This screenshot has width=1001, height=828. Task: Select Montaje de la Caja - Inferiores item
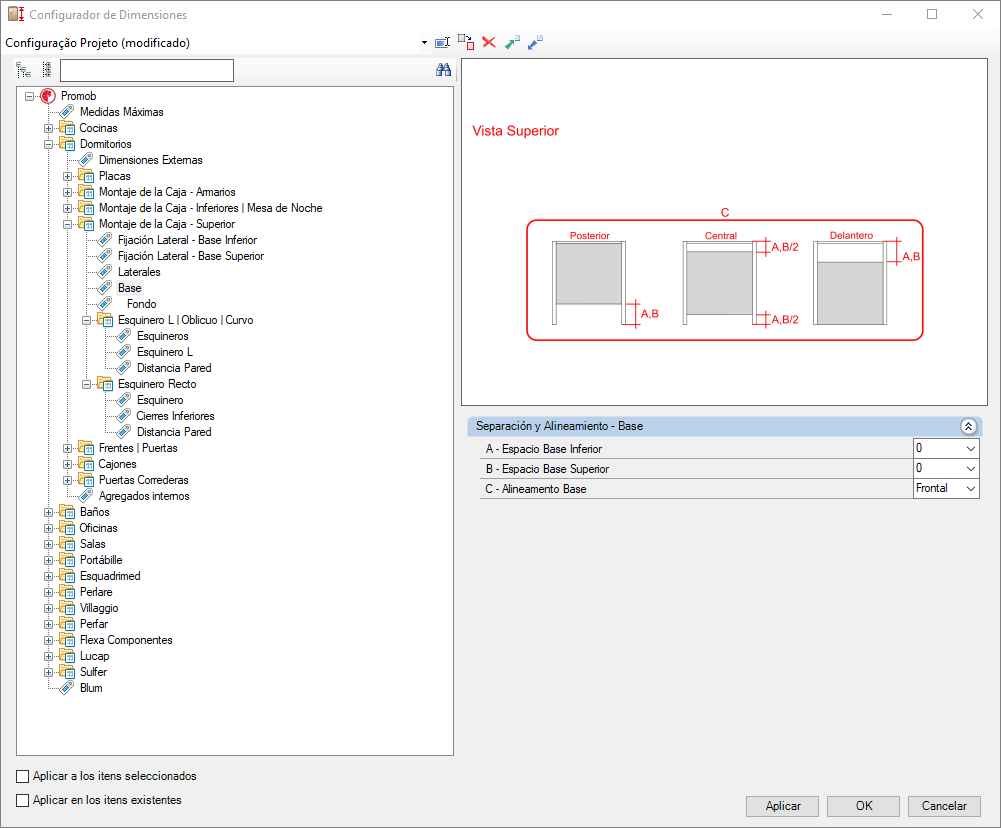coord(211,208)
